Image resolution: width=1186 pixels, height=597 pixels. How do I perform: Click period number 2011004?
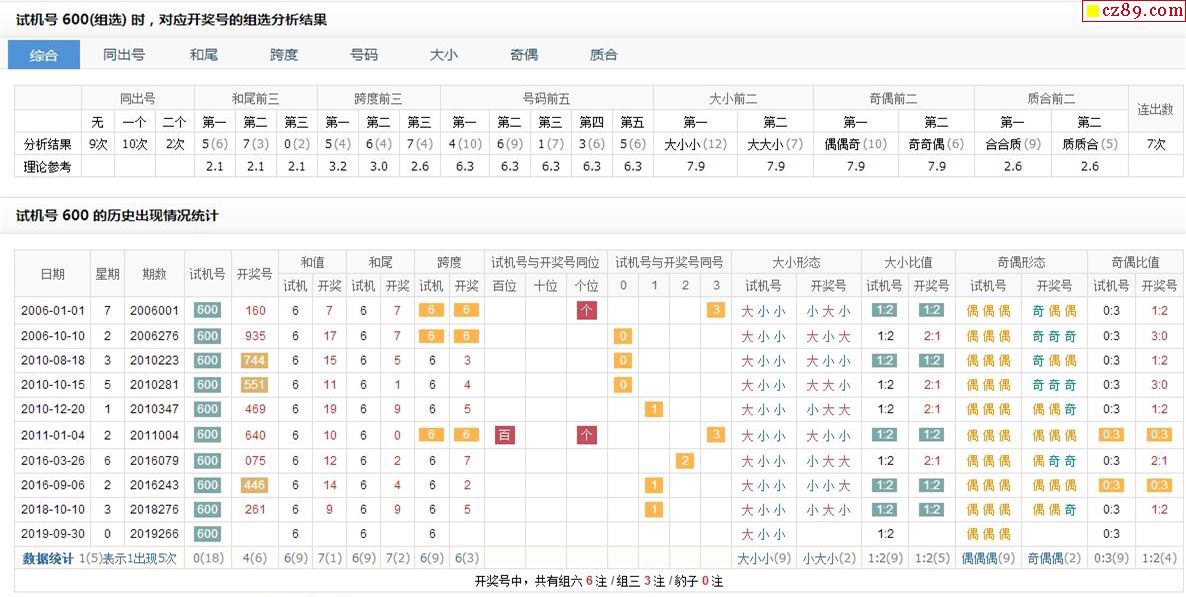[x=154, y=434]
